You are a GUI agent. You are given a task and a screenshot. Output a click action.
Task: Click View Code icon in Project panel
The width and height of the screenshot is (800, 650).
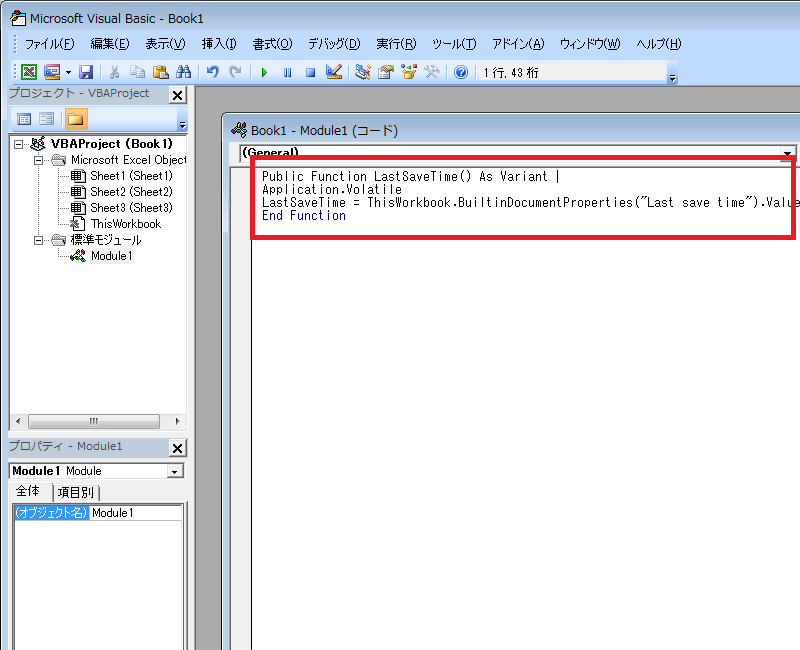pos(24,119)
